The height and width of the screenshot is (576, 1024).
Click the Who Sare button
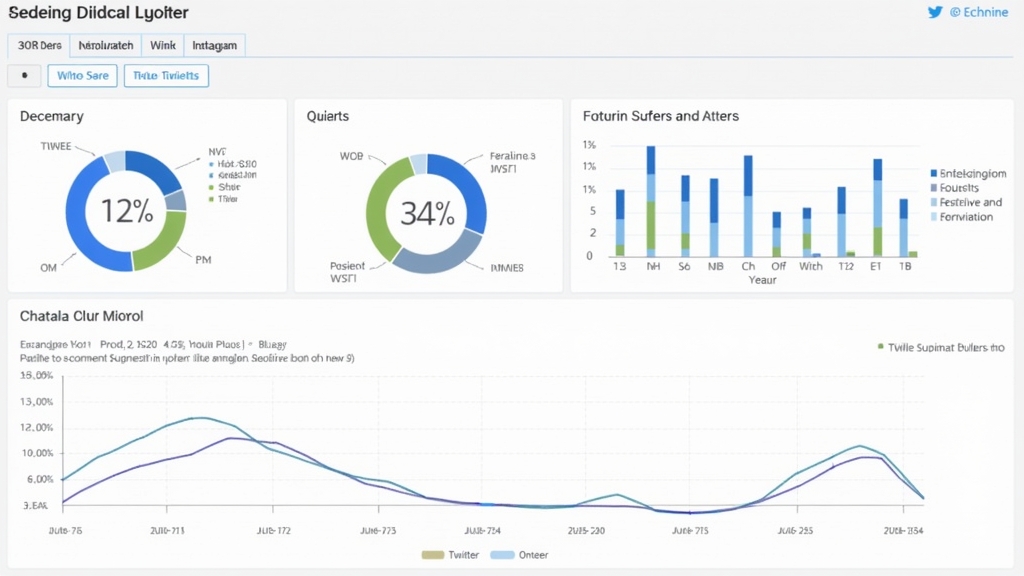(x=82, y=76)
